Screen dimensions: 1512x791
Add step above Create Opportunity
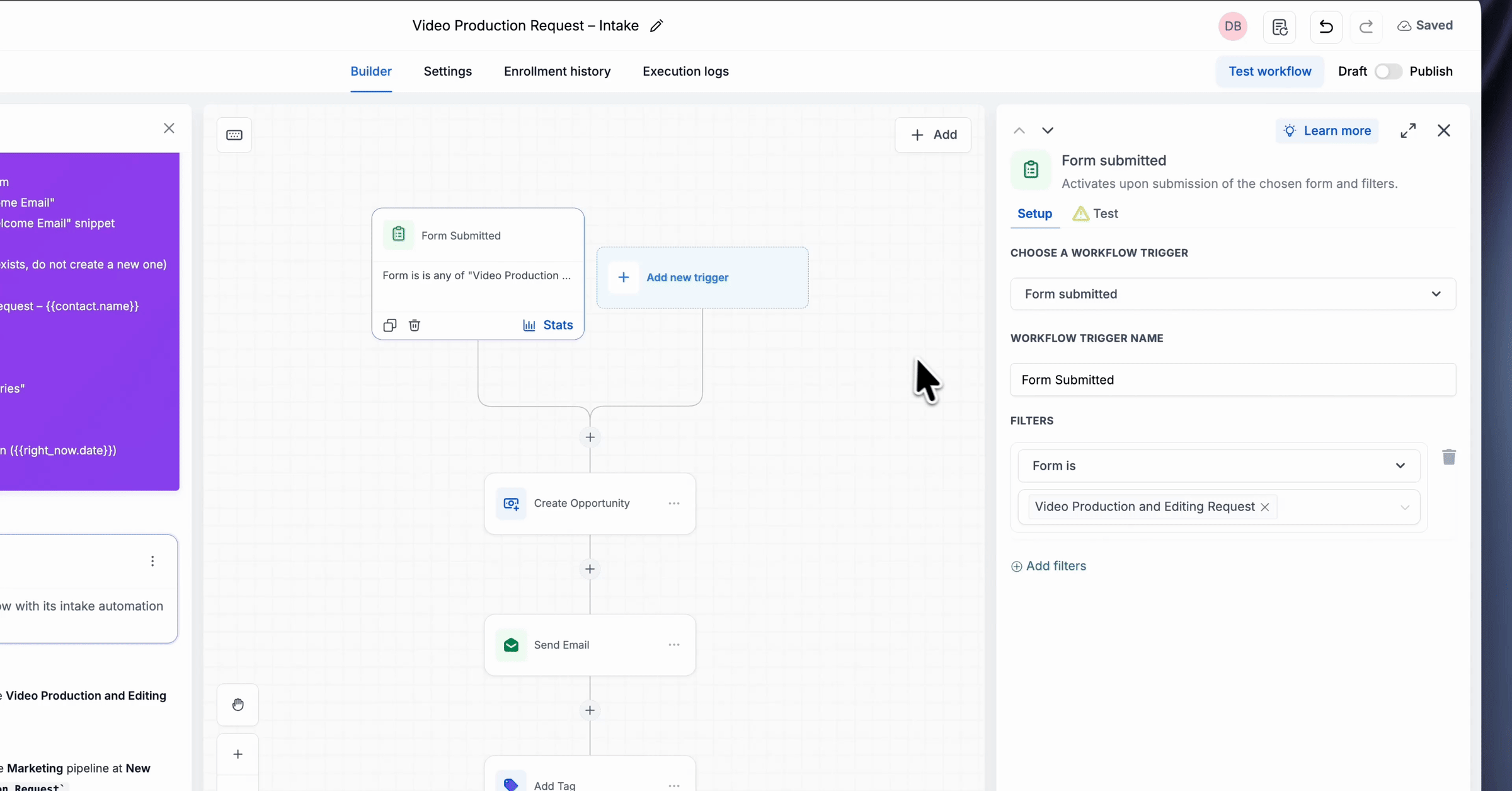(590, 437)
